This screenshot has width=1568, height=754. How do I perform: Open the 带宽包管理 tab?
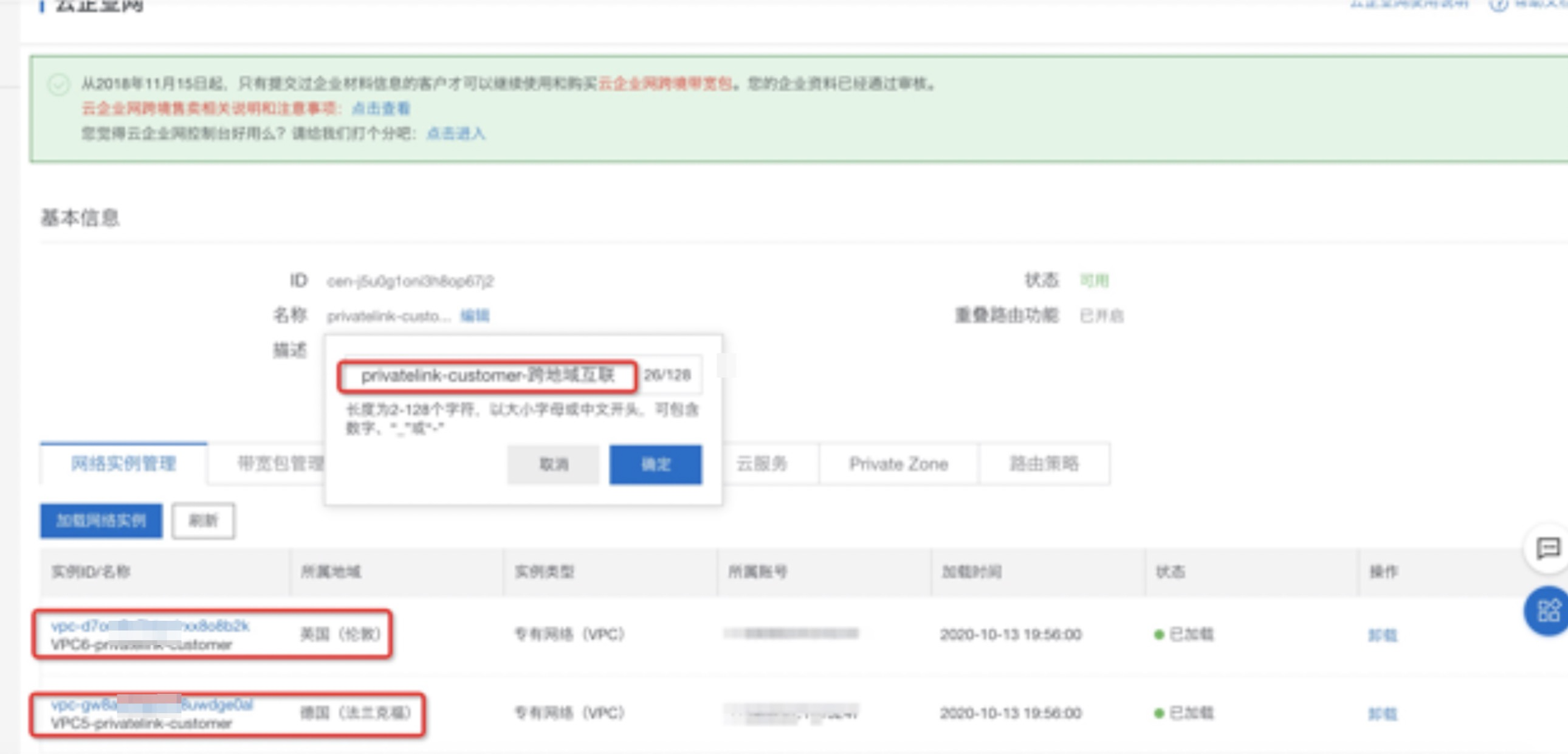click(280, 464)
